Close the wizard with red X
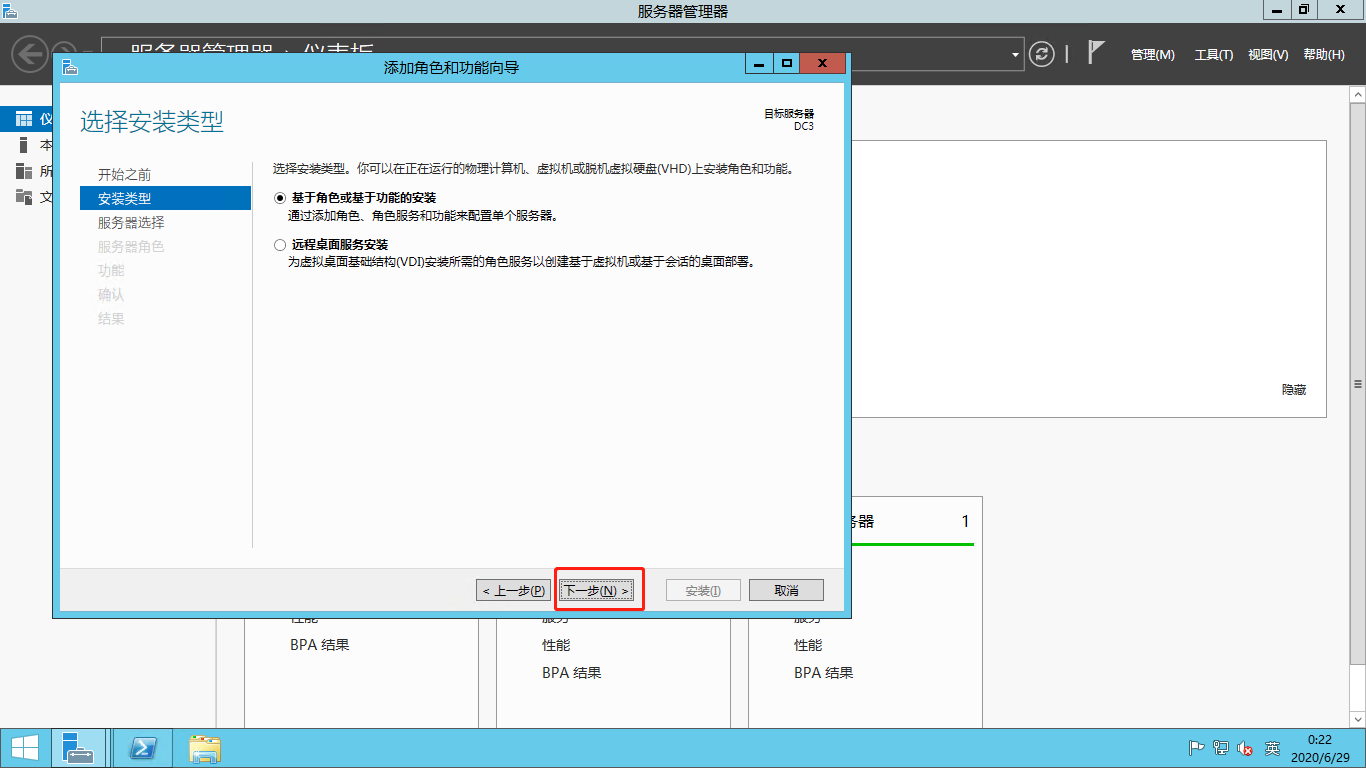 [822, 64]
